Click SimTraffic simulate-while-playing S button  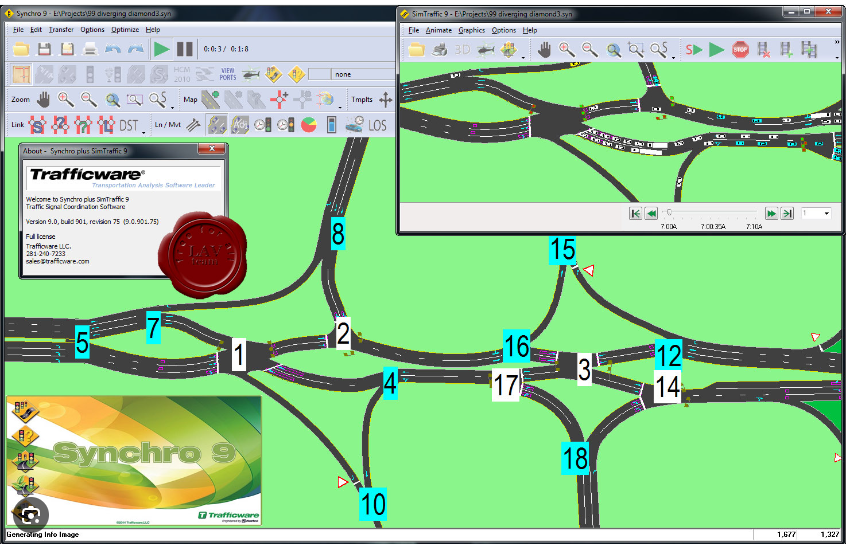(694, 50)
